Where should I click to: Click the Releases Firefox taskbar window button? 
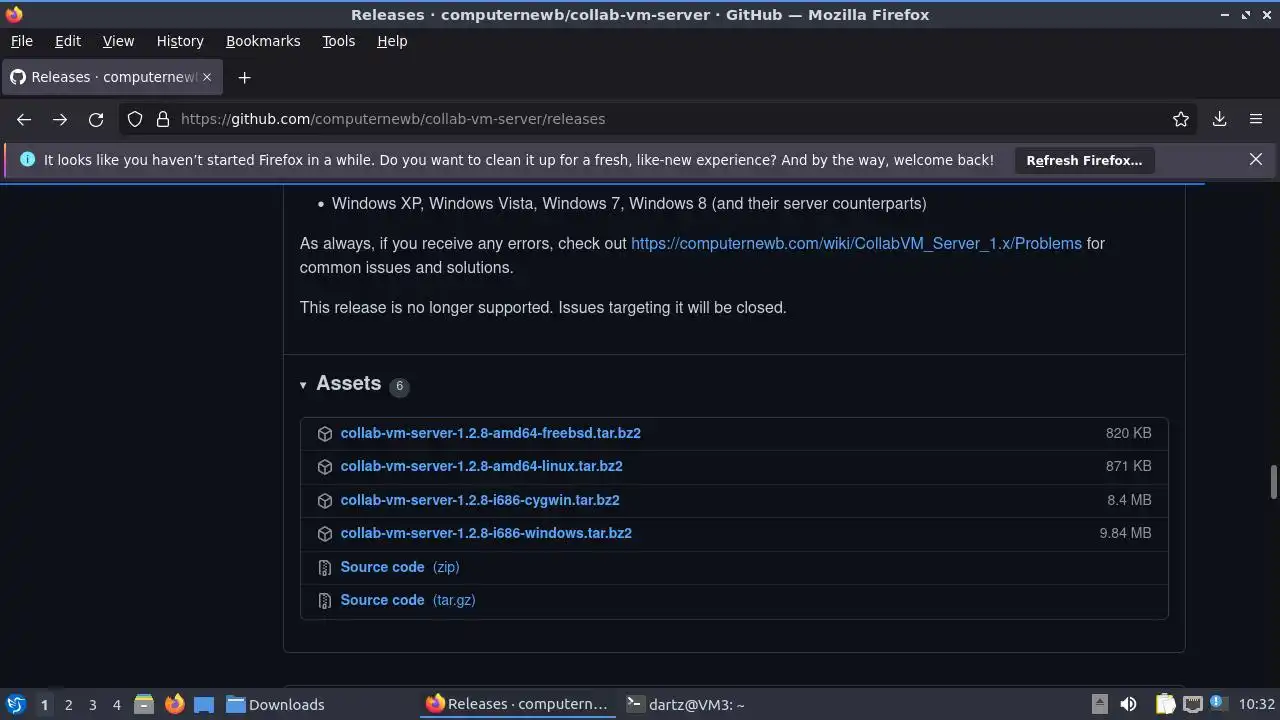pyautogui.click(x=518, y=705)
